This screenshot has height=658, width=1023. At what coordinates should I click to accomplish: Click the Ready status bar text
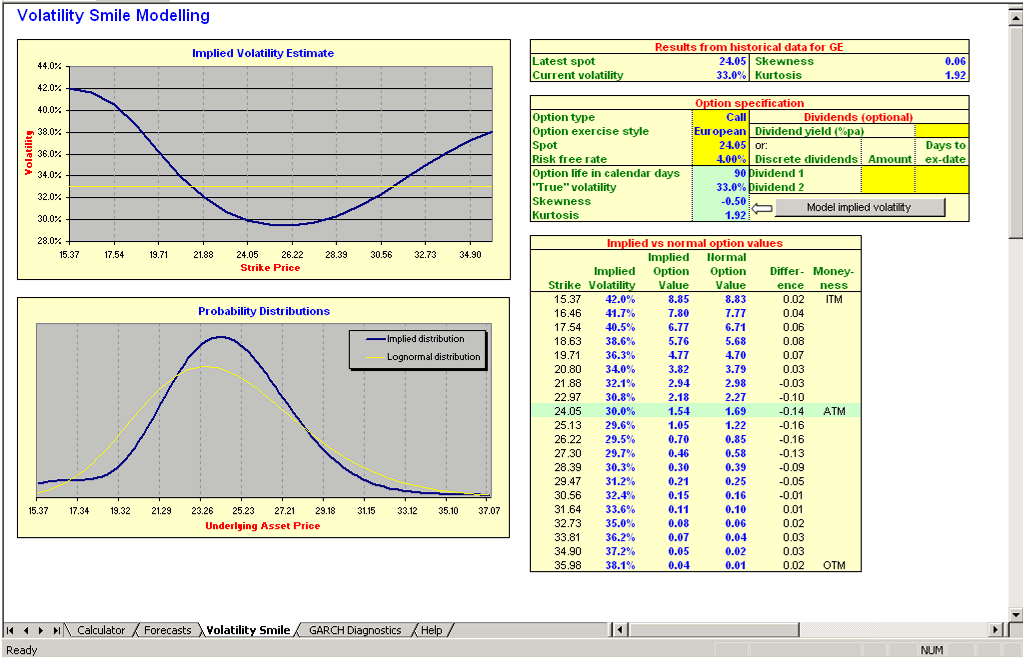pyautogui.click(x=22, y=650)
